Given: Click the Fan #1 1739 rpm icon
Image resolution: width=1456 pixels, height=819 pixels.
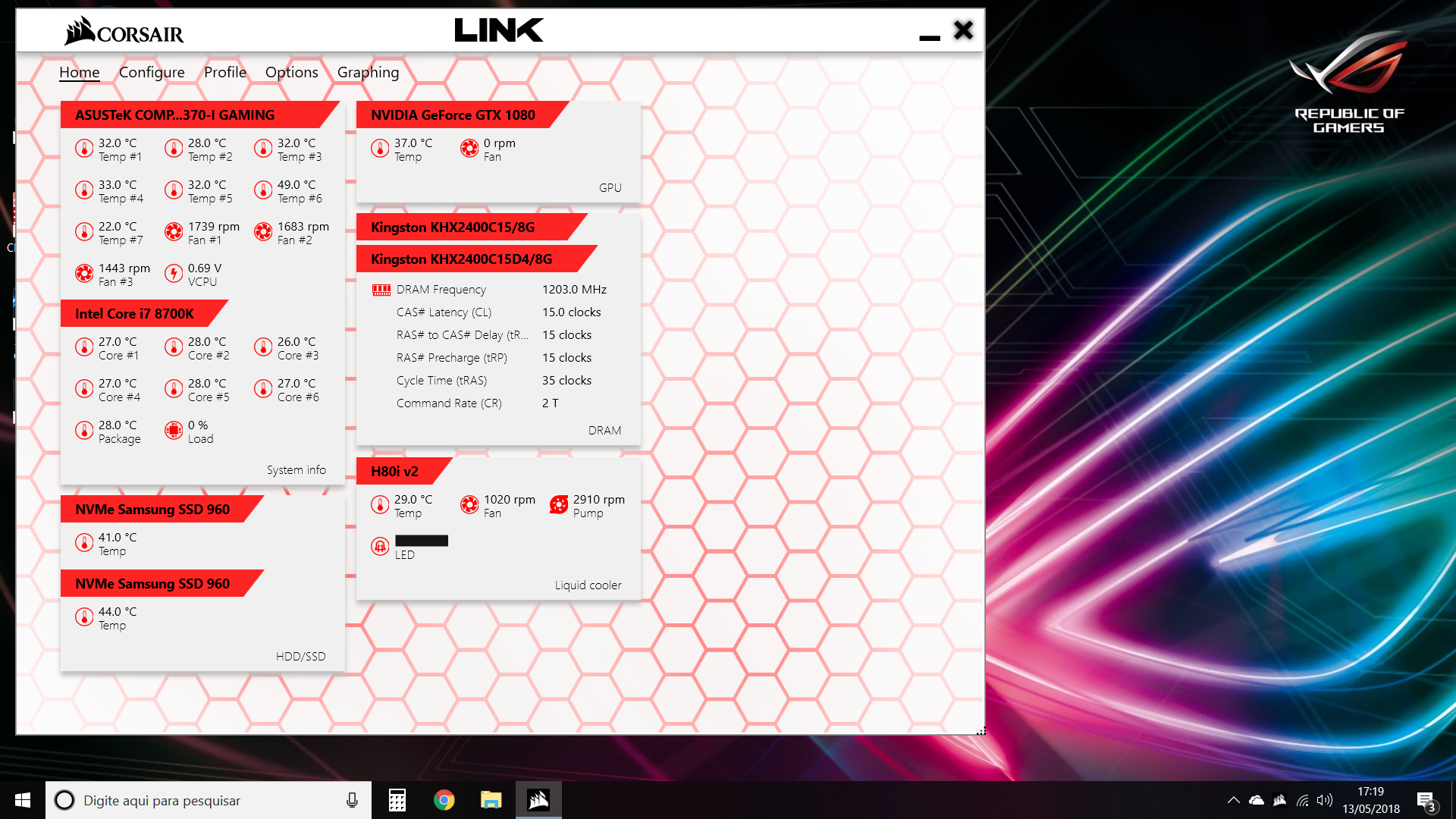Looking at the screenshot, I should click(x=174, y=232).
